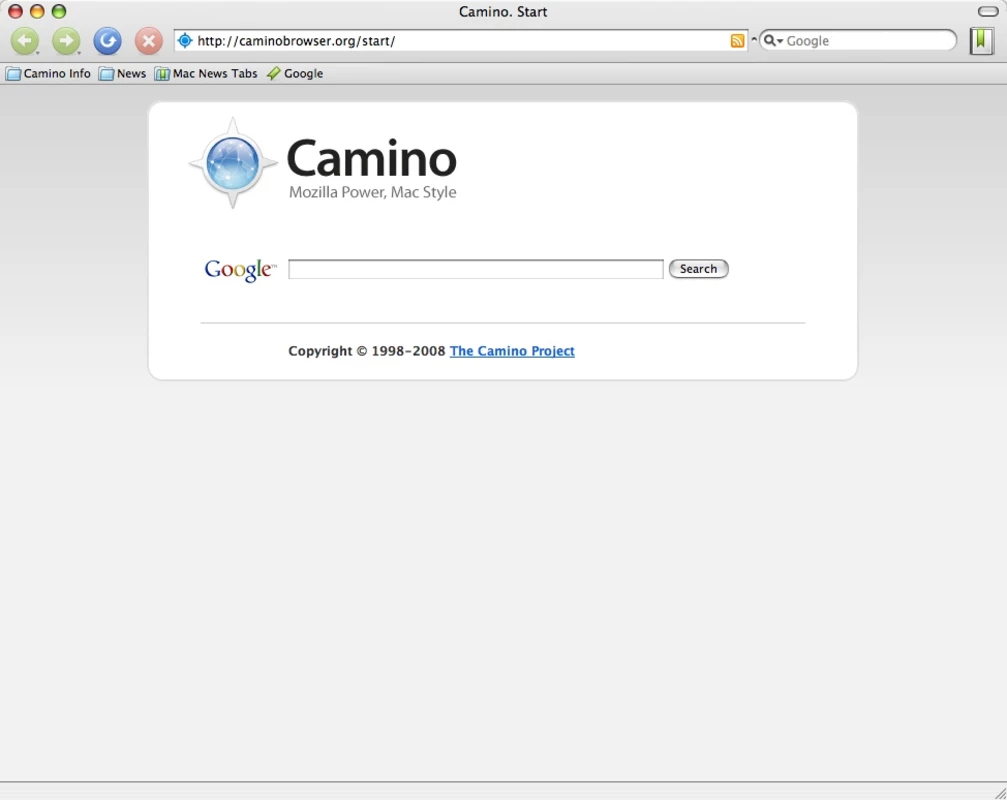Zoom the window with the green button
Viewport: 1007px width, 800px height.
pos(59,12)
